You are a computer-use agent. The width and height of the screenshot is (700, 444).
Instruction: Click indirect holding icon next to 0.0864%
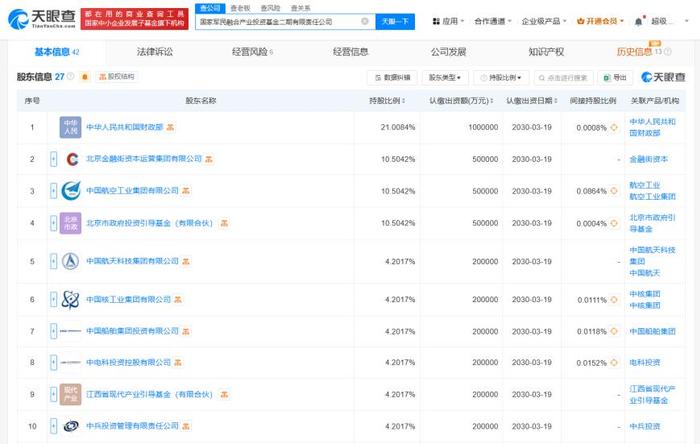614,191
